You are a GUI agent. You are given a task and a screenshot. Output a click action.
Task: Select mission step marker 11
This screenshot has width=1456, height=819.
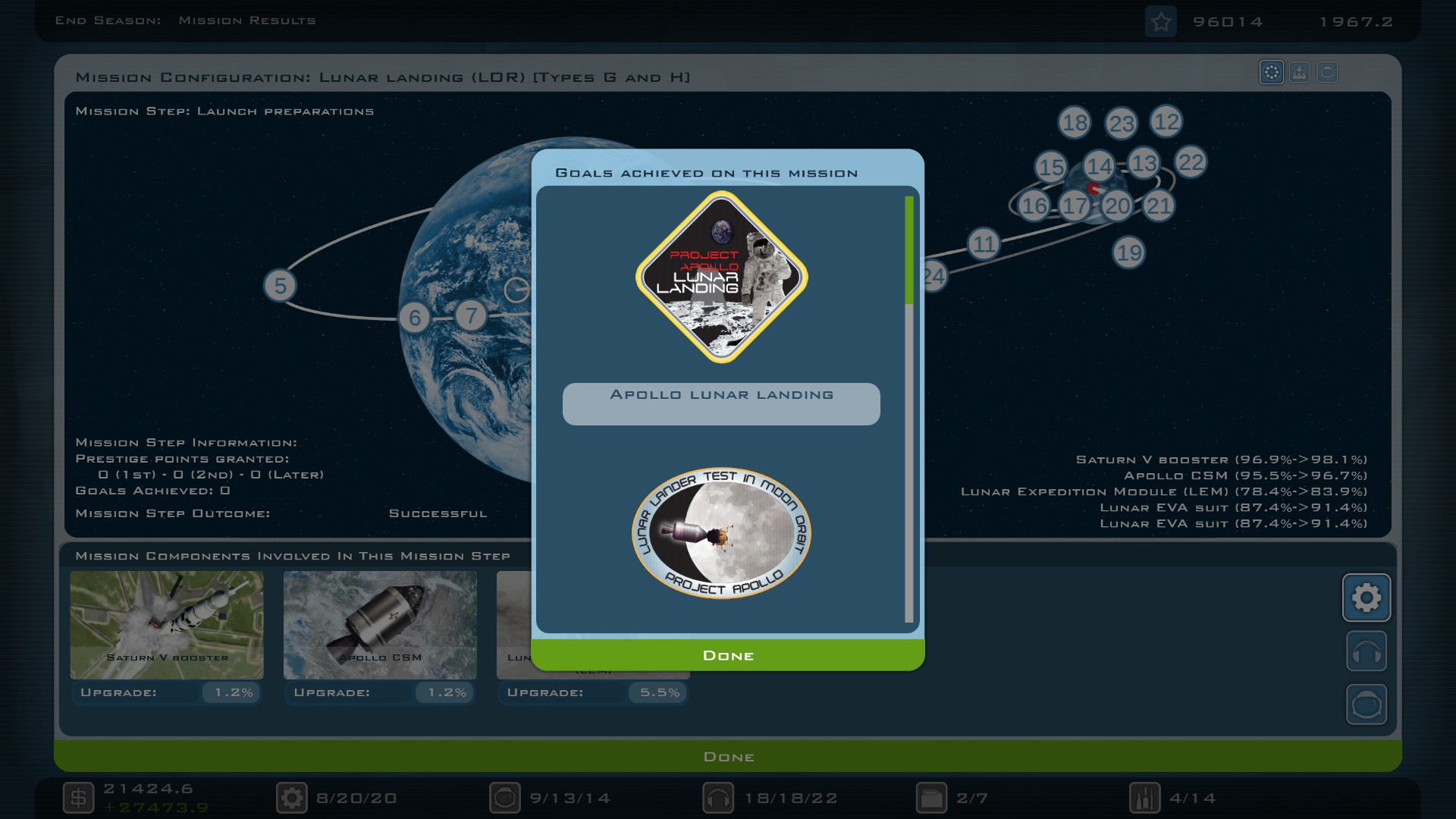[984, 244]
